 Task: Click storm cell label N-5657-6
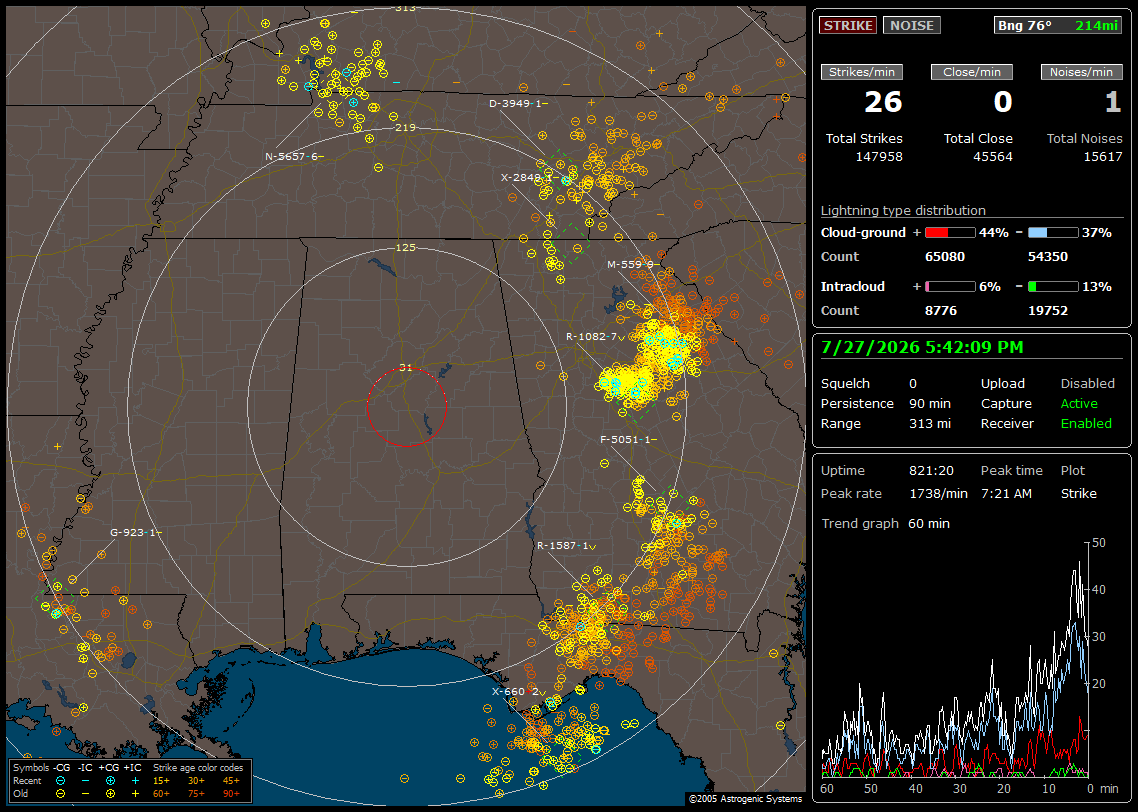294,156
